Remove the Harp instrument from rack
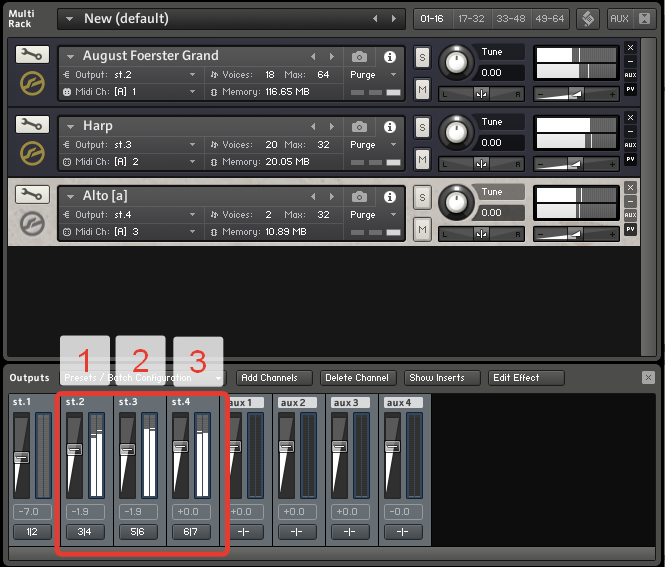Image resolution: width=665 pixels, height=567 pixels. click(x=630, y=117)
